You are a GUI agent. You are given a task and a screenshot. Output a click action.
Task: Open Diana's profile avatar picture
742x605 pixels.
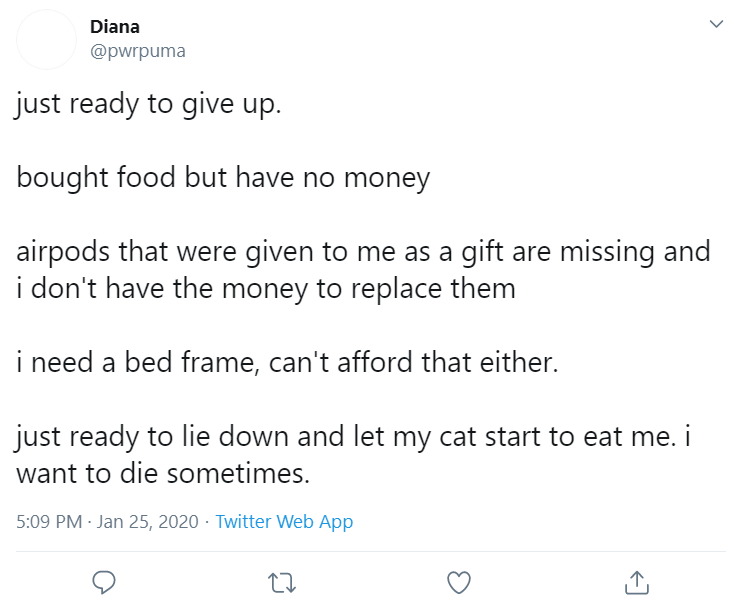click(46, 40)
